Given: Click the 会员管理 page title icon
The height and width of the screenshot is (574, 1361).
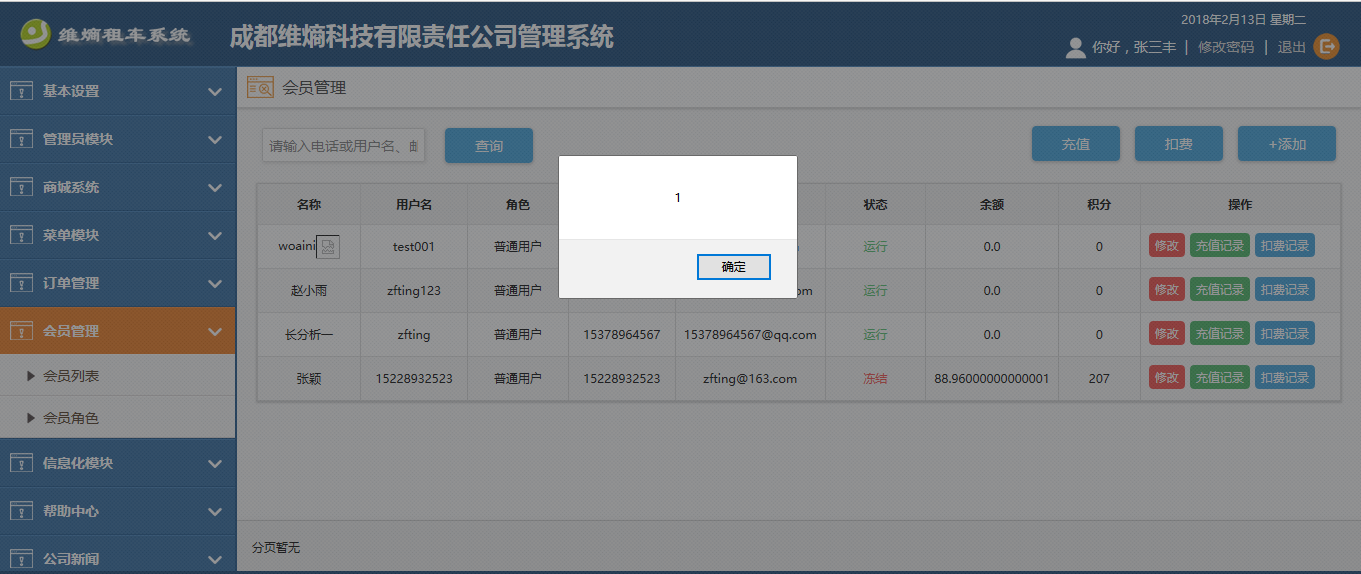Looking at the screenshot, I should click(260, 87).
